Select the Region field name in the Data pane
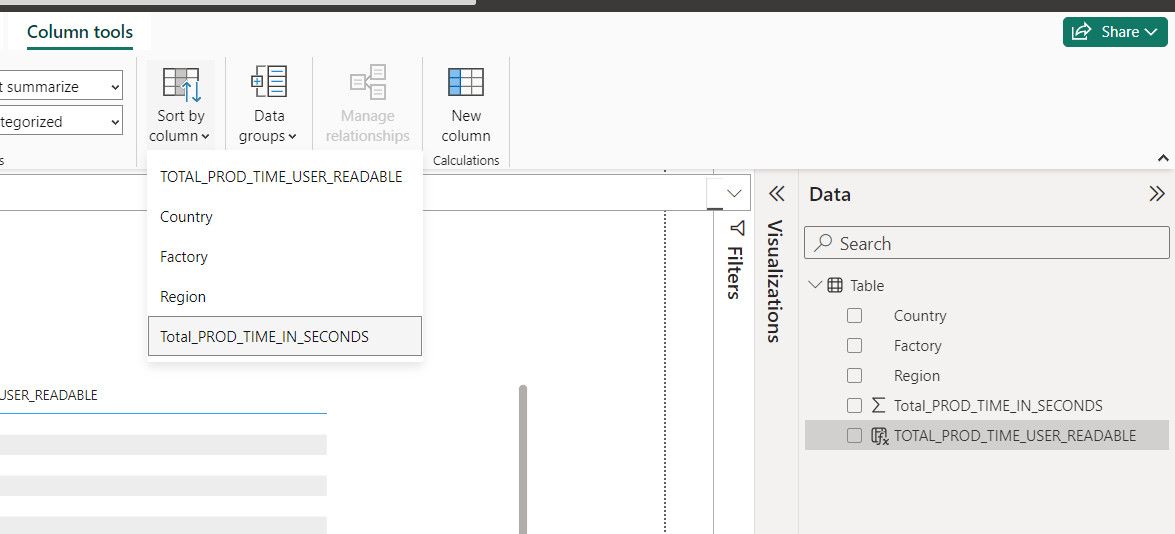This screenshot has width=1175, height=534. tap(916, 375)
